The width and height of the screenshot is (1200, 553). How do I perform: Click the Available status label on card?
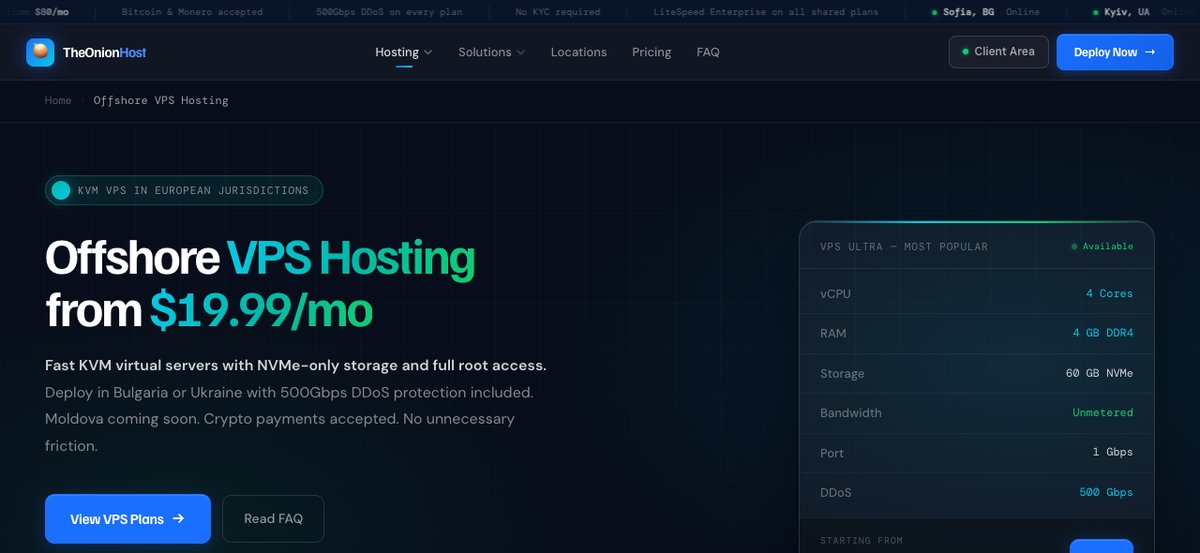point(1102,246)
